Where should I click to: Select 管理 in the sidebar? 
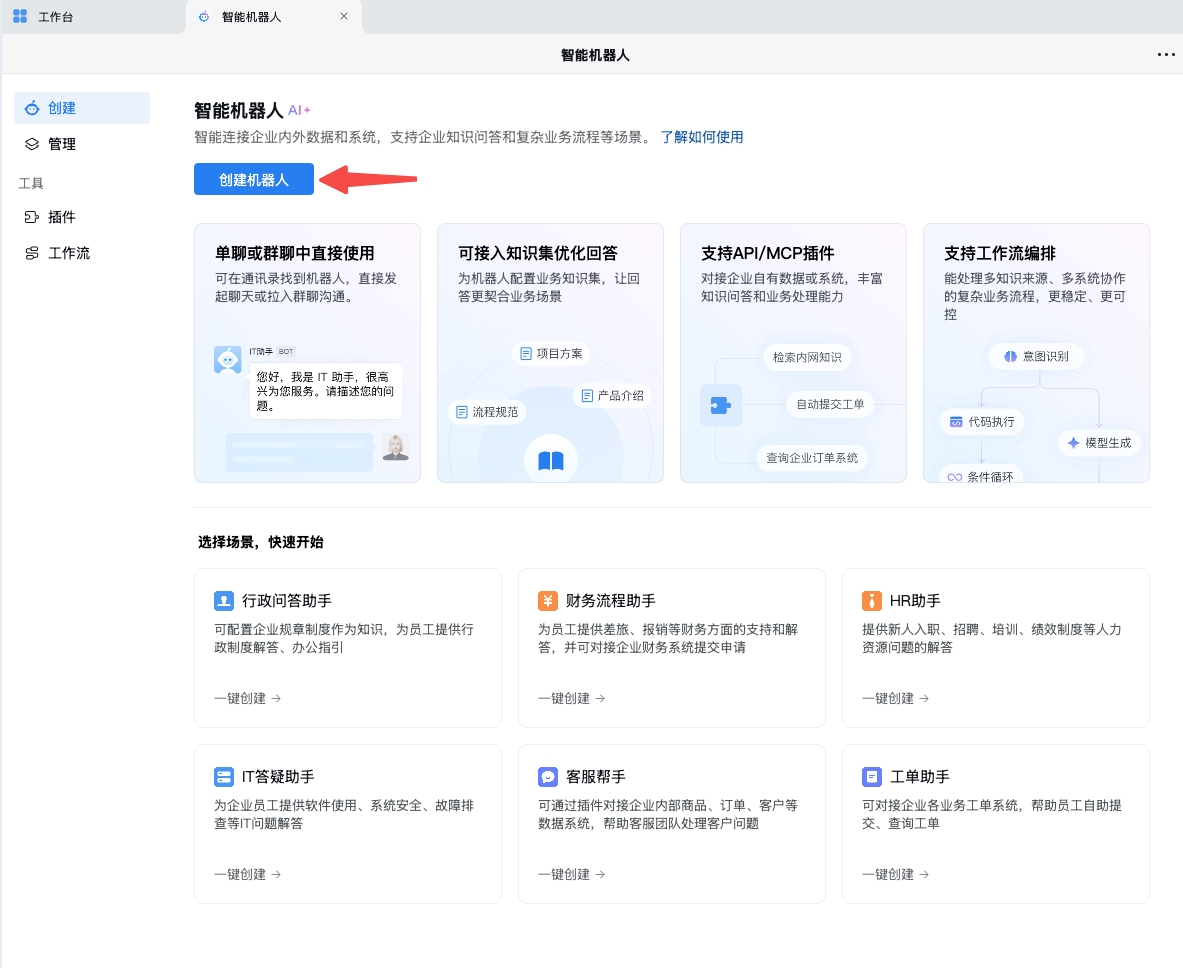81,144
